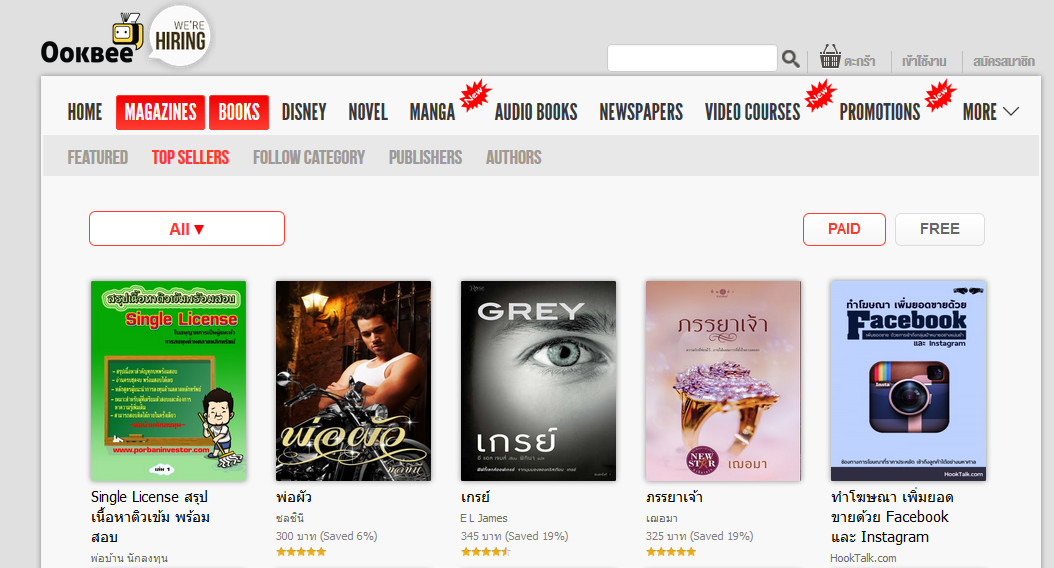
Task: Click the Single License book title
Action: [x=151, y=517]
